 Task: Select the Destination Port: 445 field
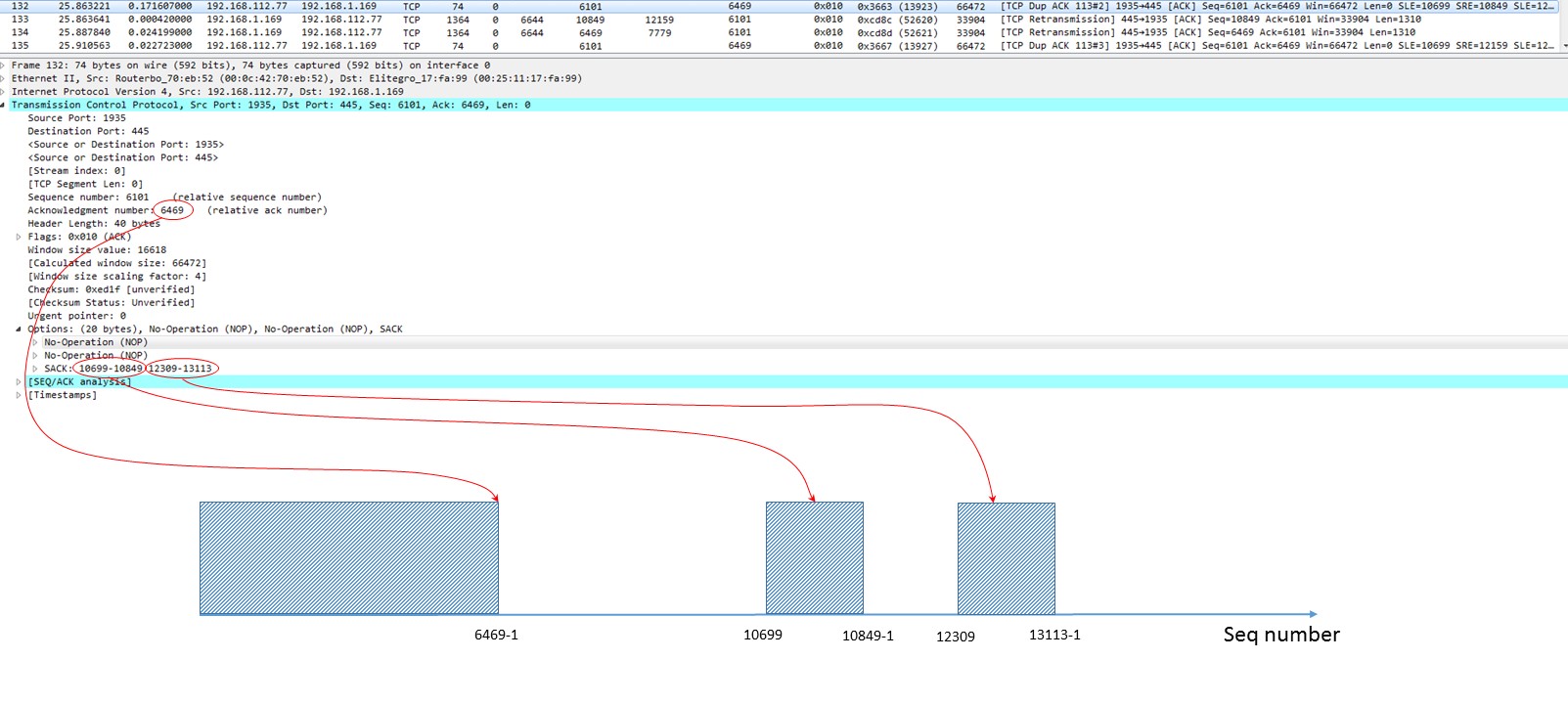pyautogui.click(x=89, y=131)
